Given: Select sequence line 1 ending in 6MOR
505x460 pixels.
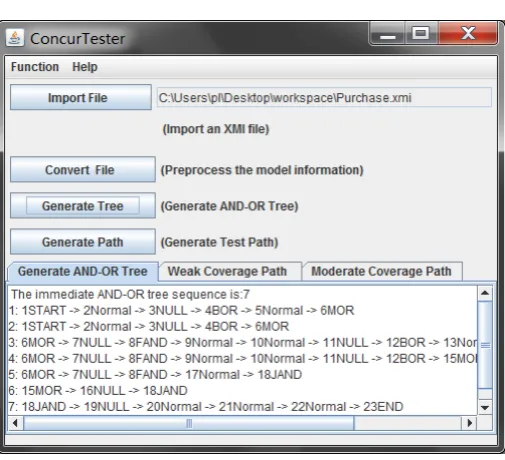Looking at the screenshot, I should [181, 310].
